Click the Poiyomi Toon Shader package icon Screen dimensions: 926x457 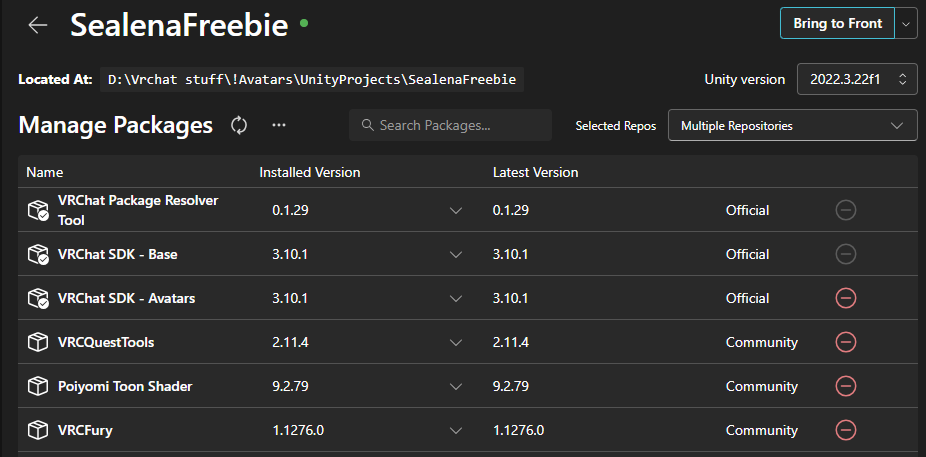pyautogui.click(x=38, y=386)
